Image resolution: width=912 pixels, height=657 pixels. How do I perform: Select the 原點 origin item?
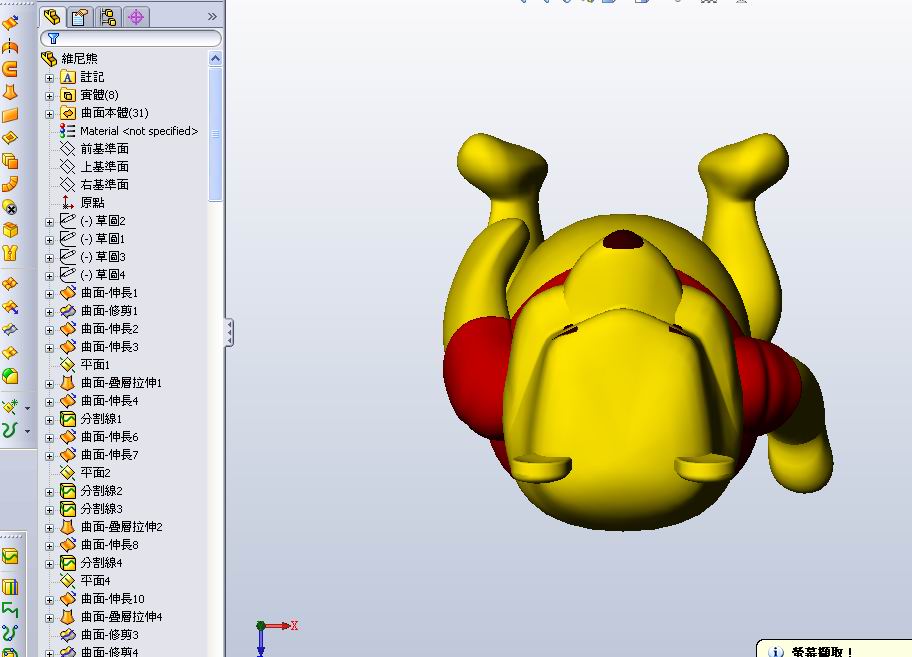tap(83, 203)
